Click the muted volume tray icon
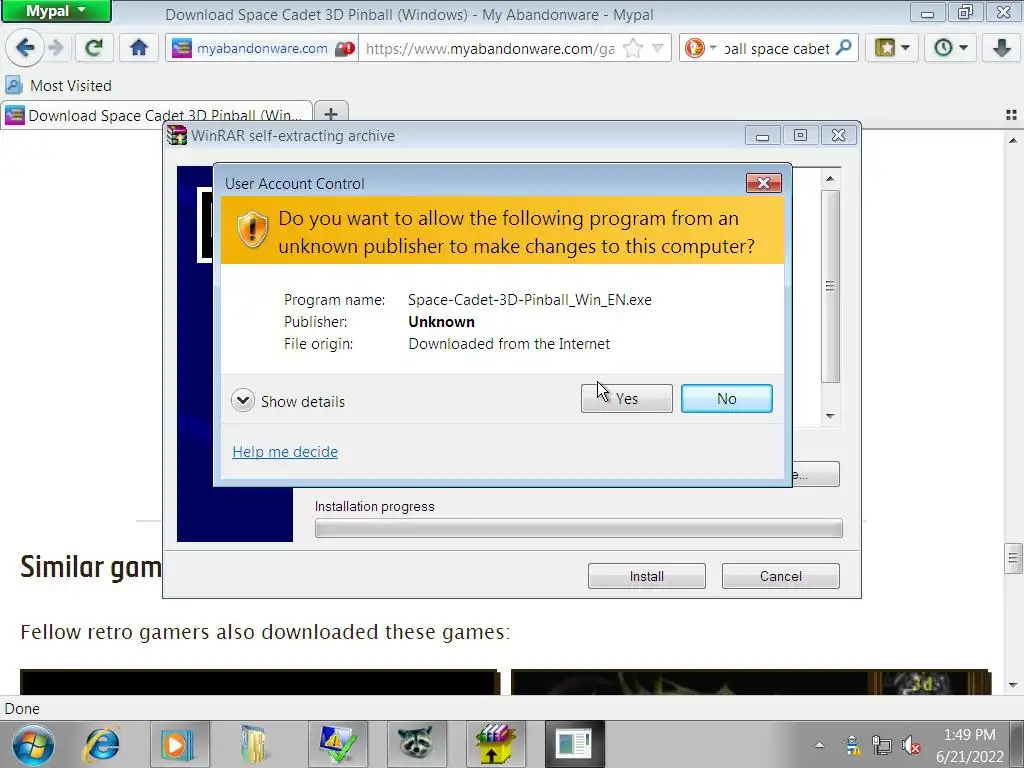This screenshot has height=768, width=1024. pyautogui.click(x=911, y=744)
